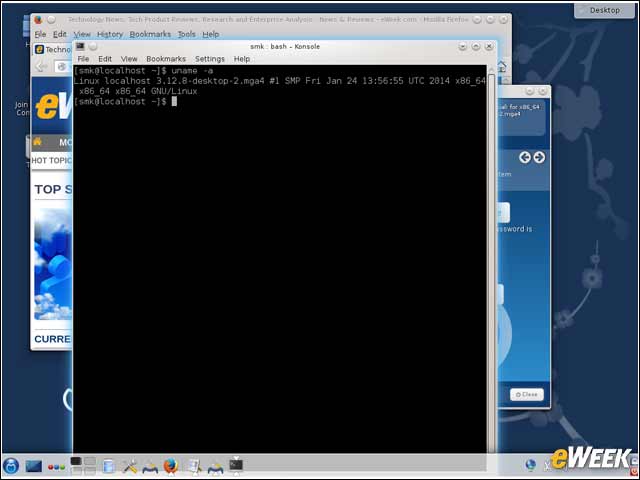Open the Firefox Tools menu
Image resolution: width=640 pixels, height=480 pixels.
click(186, 34)
